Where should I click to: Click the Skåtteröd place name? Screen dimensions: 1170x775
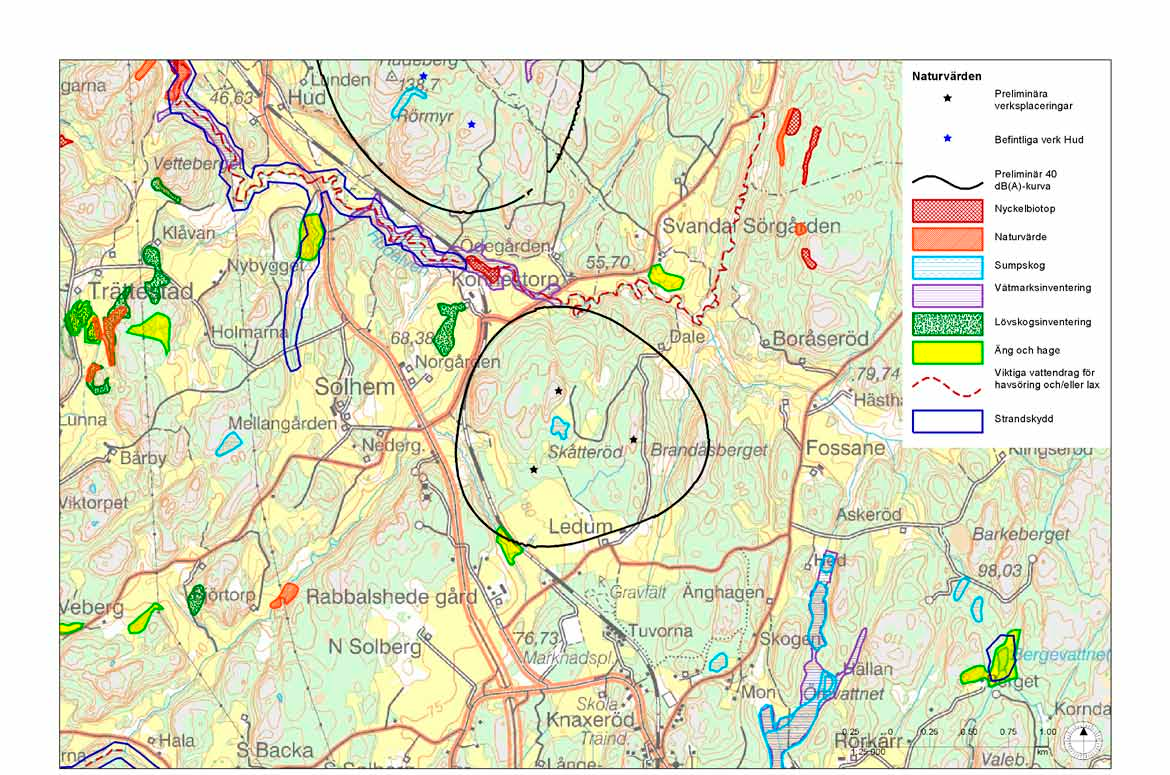(x=585, y=452)
